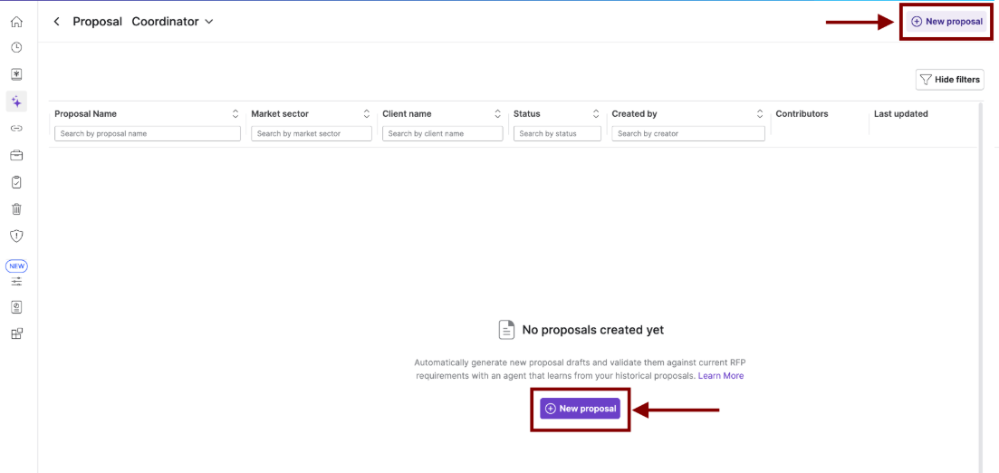The height and width of the screenshot is (473, 999).
Task: Click the document icon beside No proposals heading
Action: point(507,330)
